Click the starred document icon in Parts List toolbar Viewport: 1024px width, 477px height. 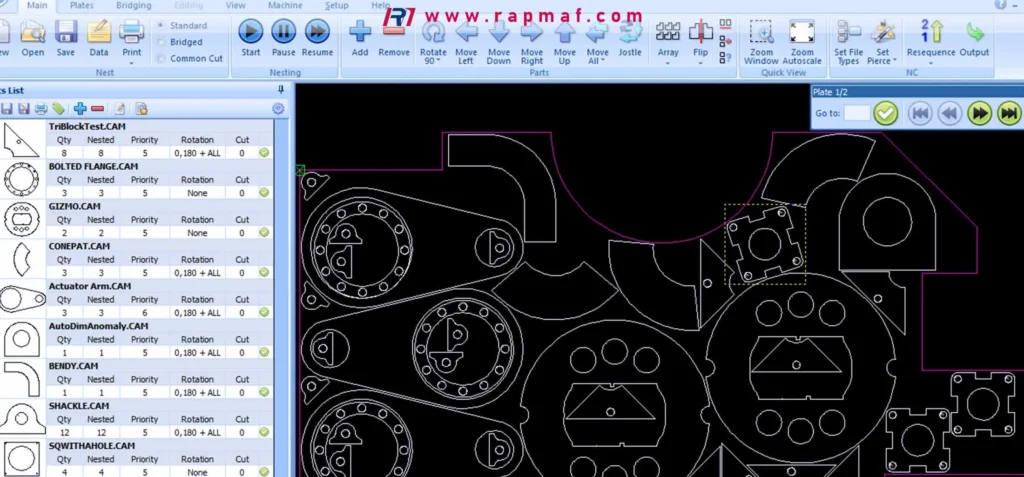pos(141,108)
